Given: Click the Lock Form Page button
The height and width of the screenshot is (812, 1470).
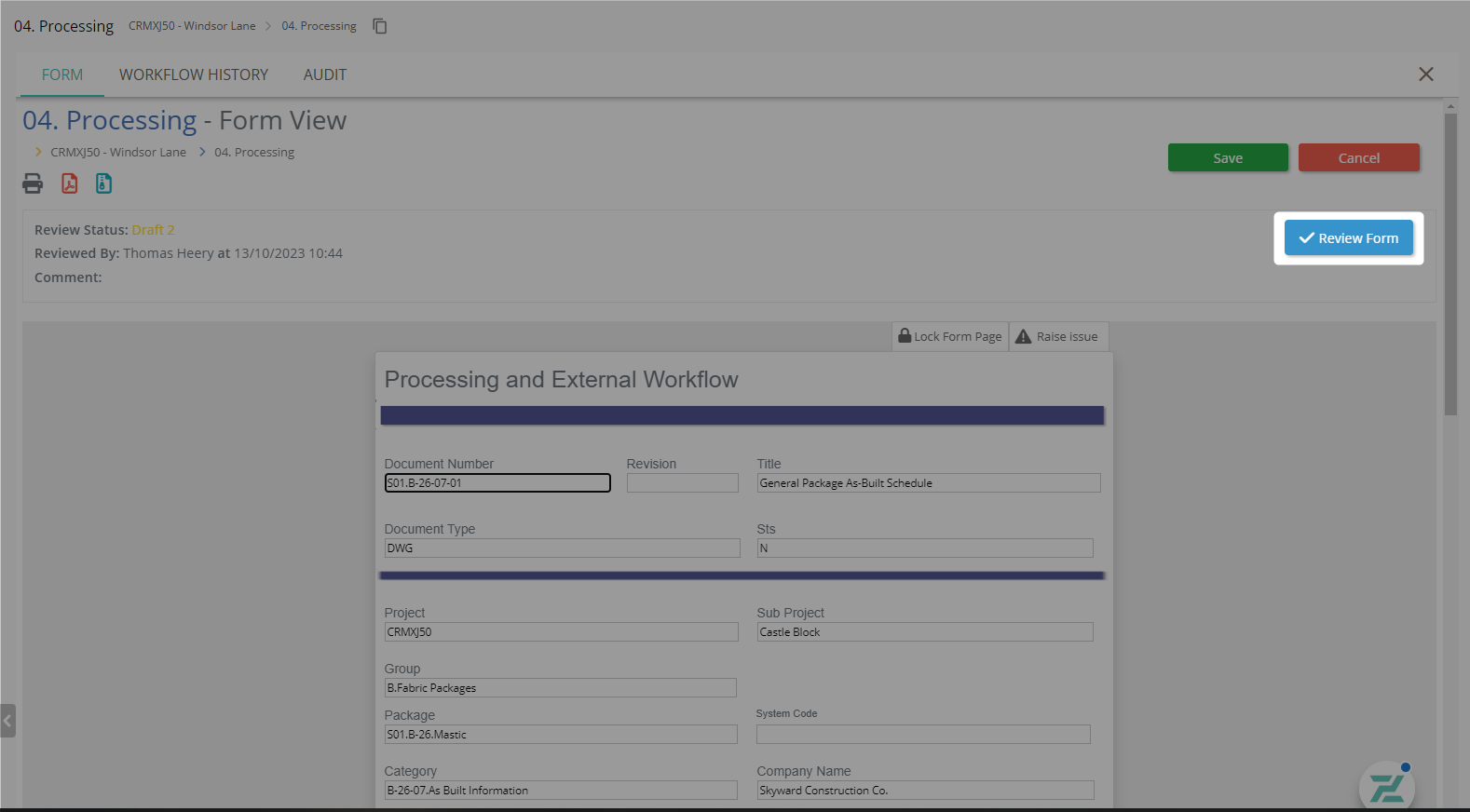Looking at the screenshot, I should coord(950,337).
